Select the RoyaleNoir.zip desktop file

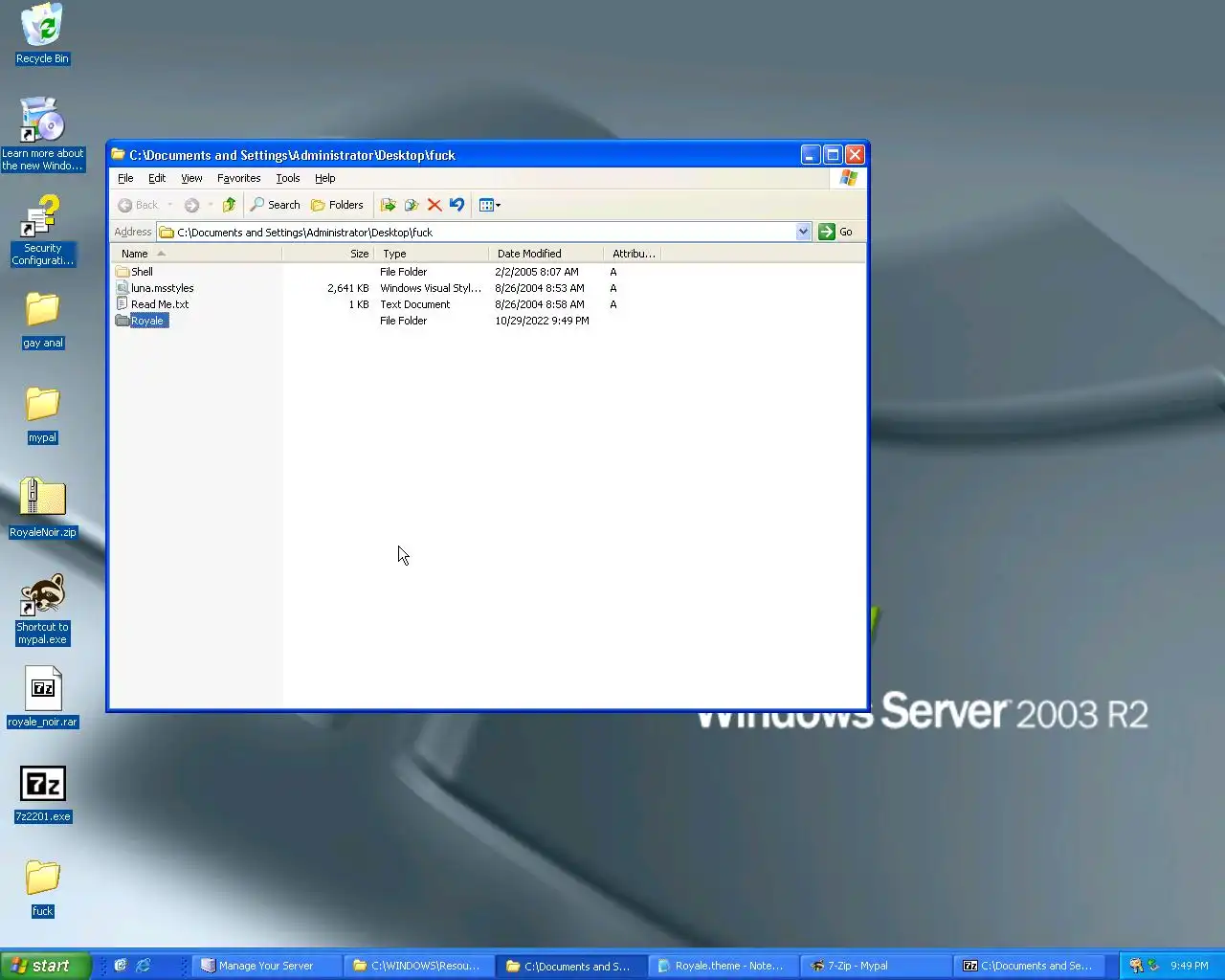pos(42,508)
